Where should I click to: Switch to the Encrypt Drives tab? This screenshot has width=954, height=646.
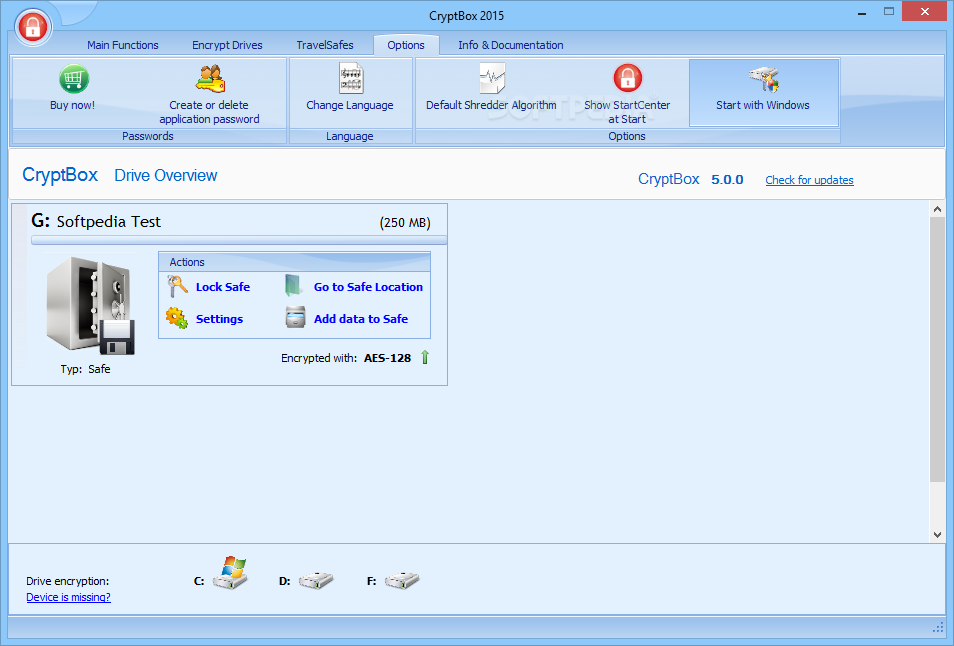pos(227,45)
